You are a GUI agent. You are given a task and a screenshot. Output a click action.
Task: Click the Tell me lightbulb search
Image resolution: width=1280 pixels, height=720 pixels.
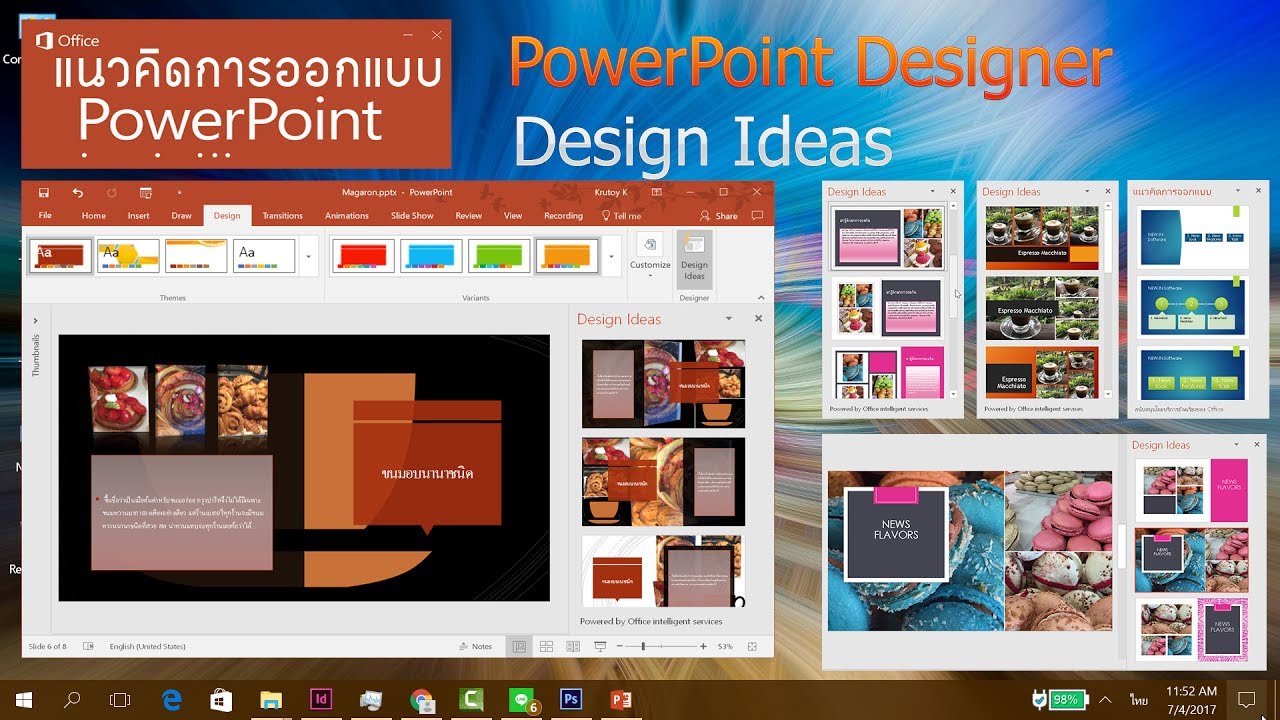tap(622, 215)
